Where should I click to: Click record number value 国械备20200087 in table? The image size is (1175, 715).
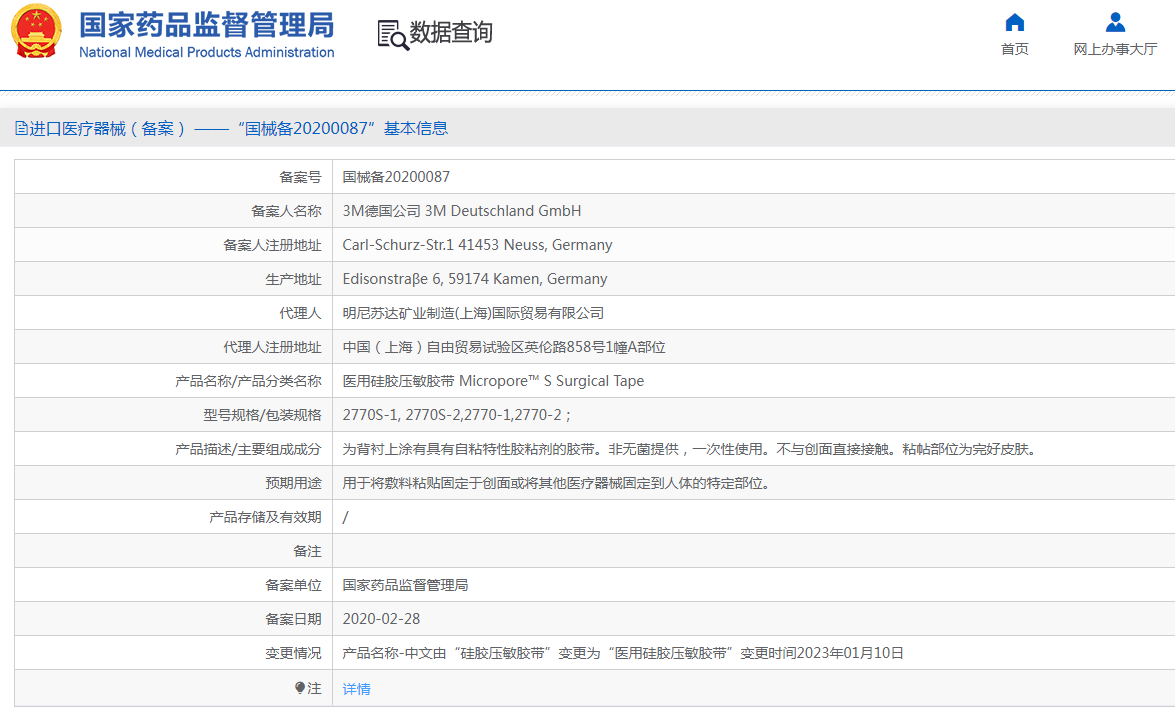[396, 177]
